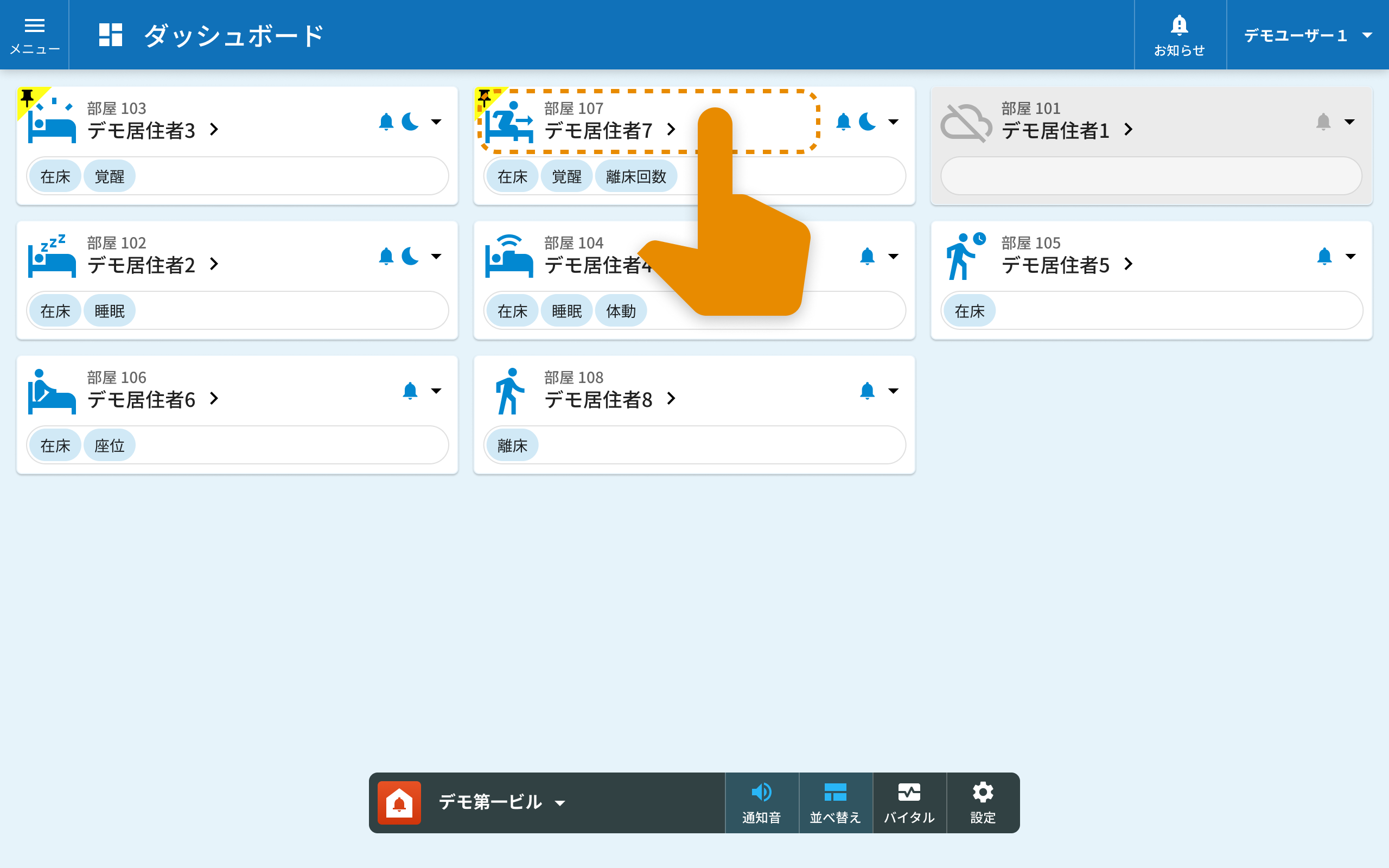Click the pin marker on room 103
The image size is (1389, 868).
point(28,98)
